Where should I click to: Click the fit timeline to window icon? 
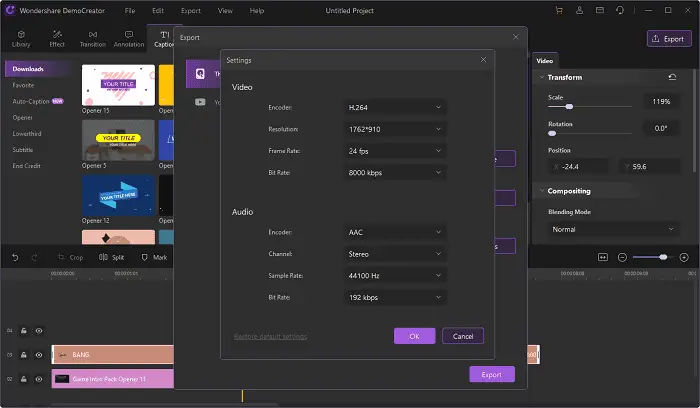coord(603,257)
